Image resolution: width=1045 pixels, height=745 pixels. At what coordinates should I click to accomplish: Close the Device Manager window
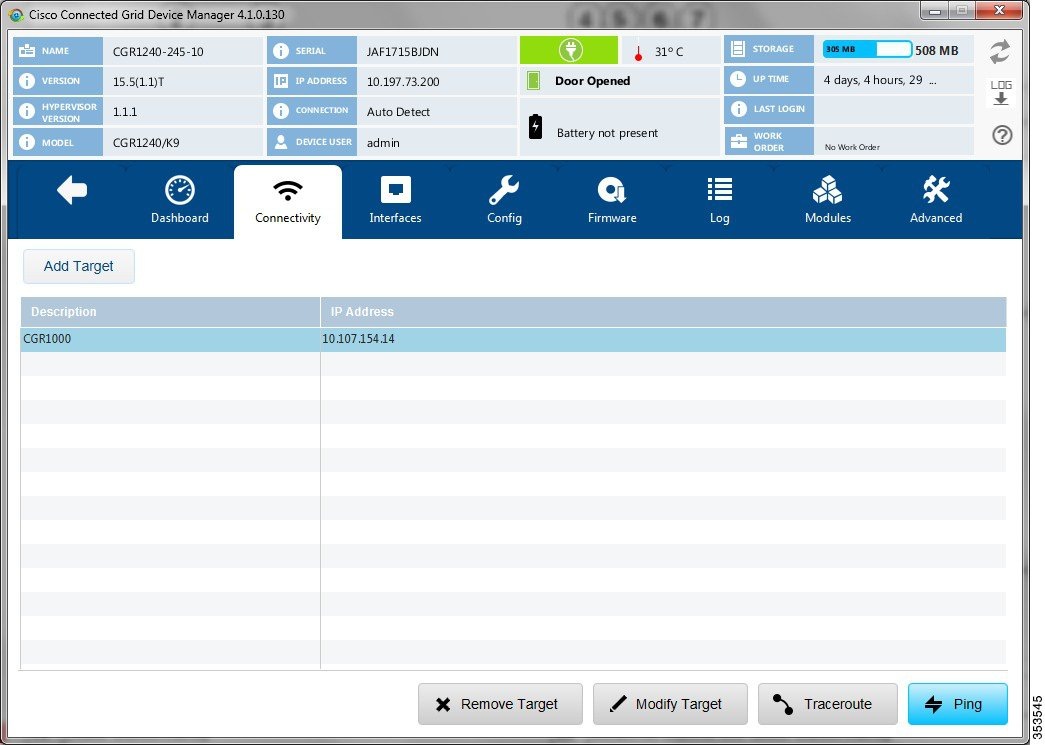tap(999, 10)
